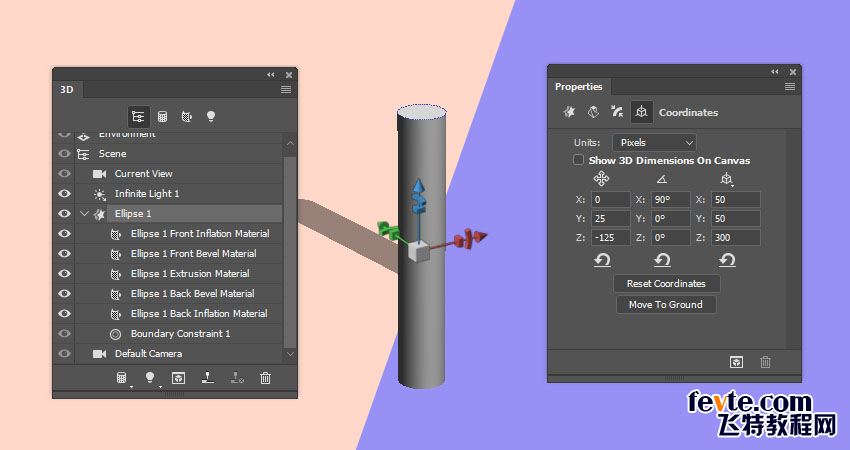Select Current View in the 3D panel
Screen dimensions: 850x450
[x=144, y=173]
